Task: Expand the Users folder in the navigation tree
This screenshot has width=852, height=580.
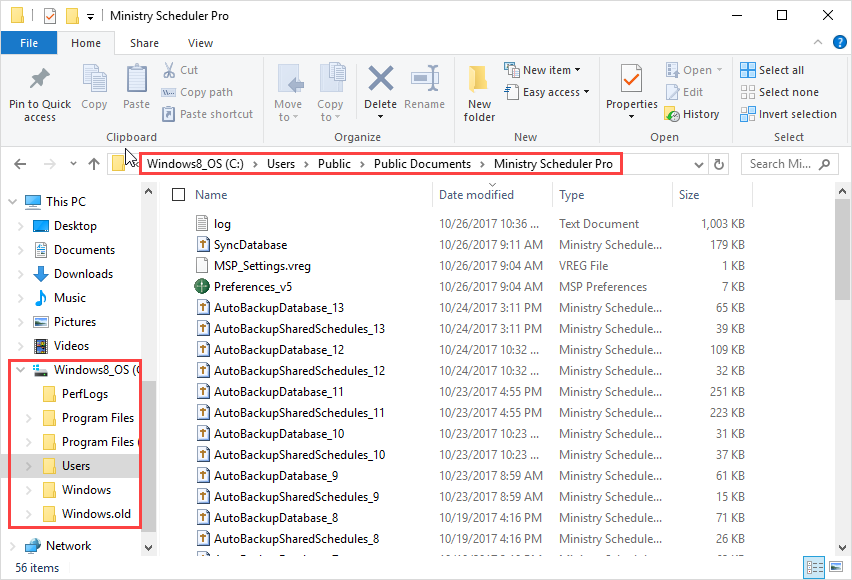Action: [x=27, y=466]
